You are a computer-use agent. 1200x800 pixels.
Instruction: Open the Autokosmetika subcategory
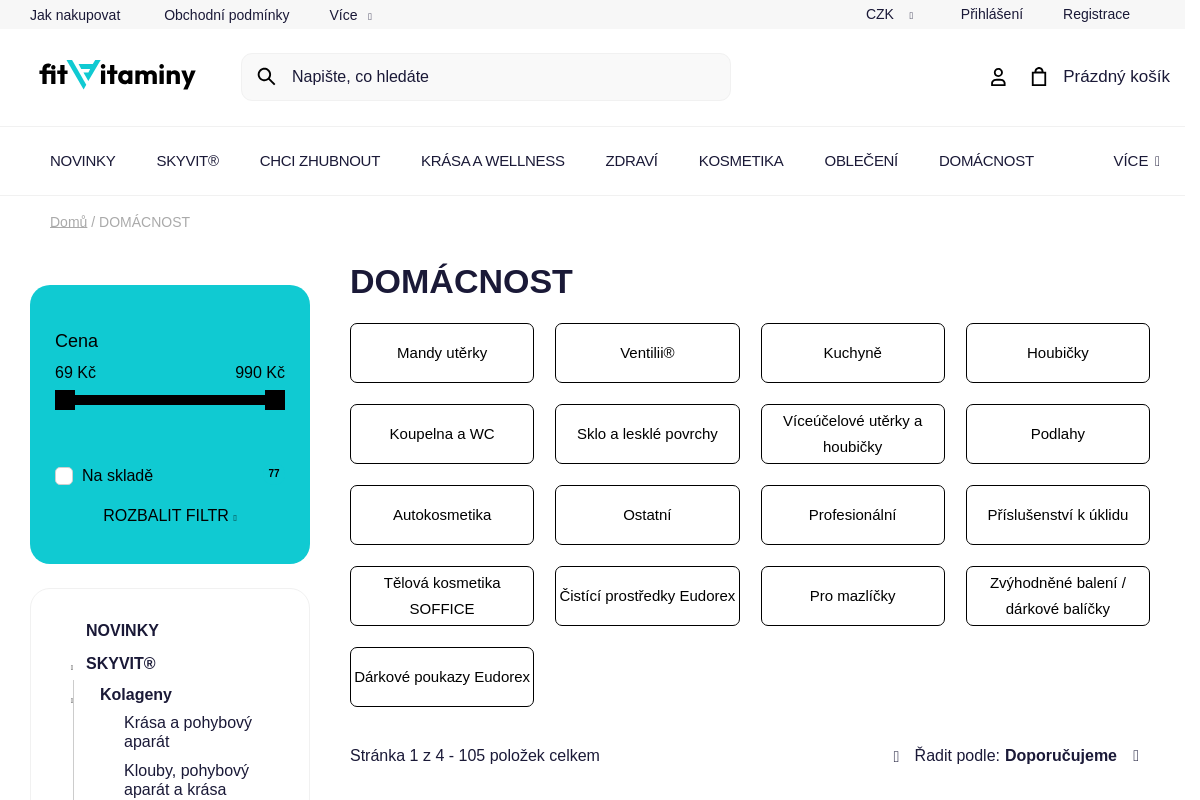pyautogui.click(x=442, y=515)
